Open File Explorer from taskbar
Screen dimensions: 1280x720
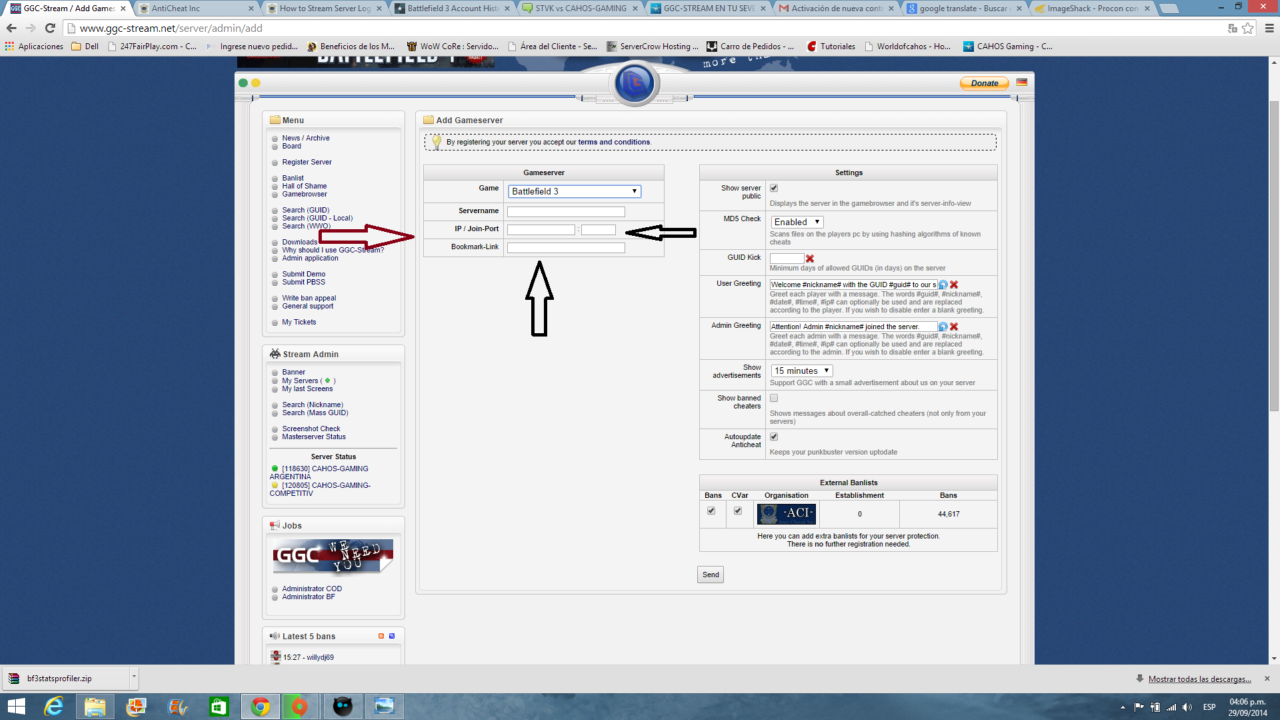(95, 707)
